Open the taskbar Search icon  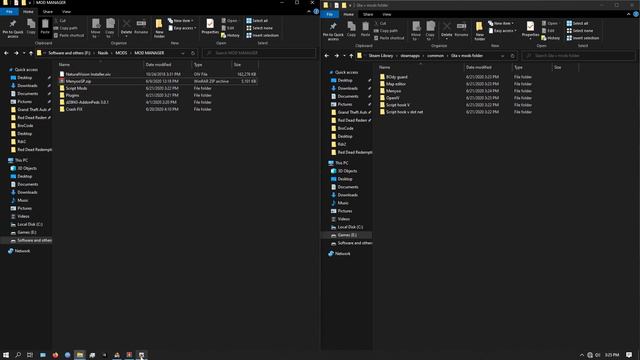tap(18, 355)
